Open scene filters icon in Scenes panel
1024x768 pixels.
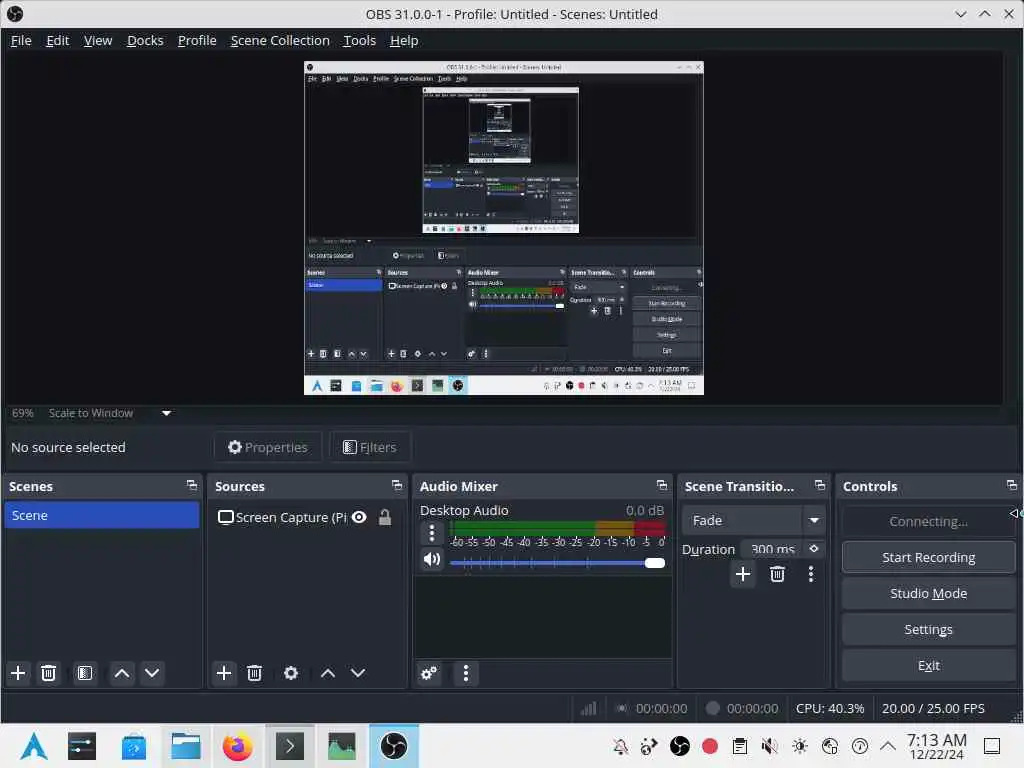click(85, 673)
